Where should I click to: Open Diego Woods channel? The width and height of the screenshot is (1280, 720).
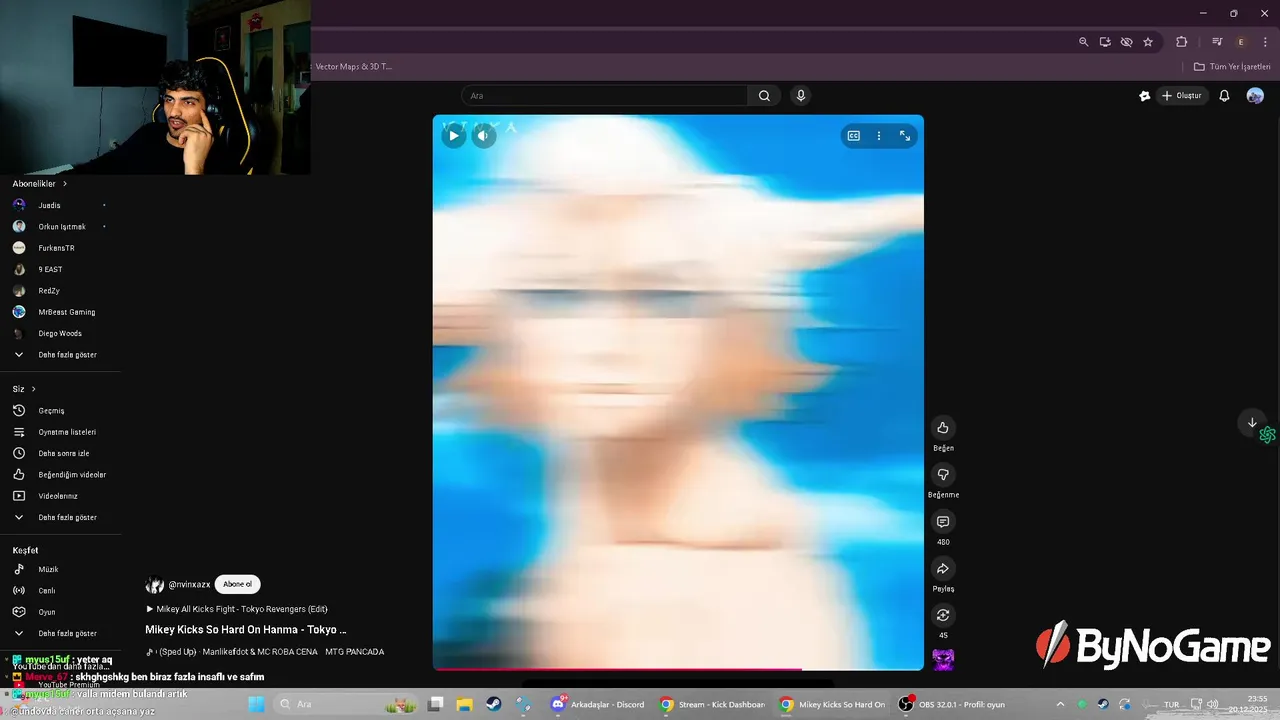(x=61, y=333)
